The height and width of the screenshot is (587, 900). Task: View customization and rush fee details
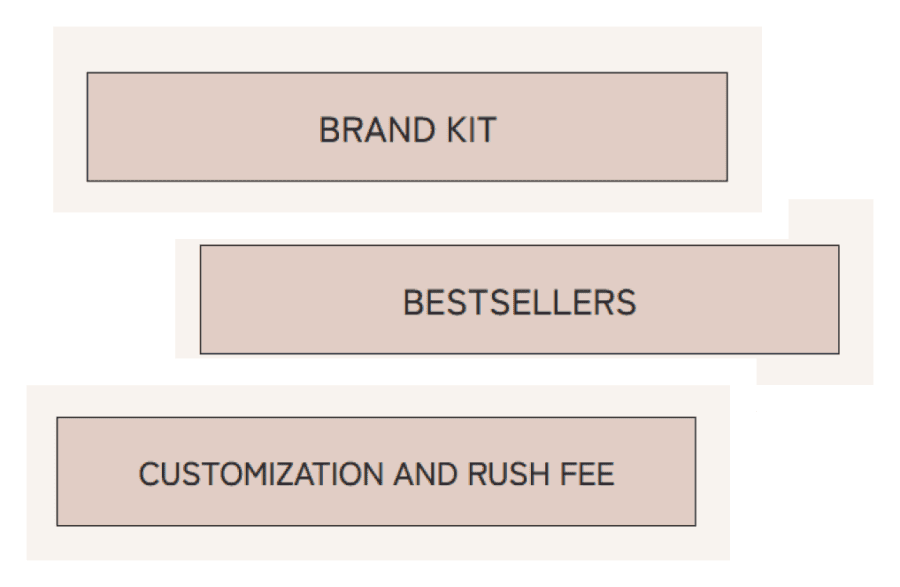tap(376, 472)
